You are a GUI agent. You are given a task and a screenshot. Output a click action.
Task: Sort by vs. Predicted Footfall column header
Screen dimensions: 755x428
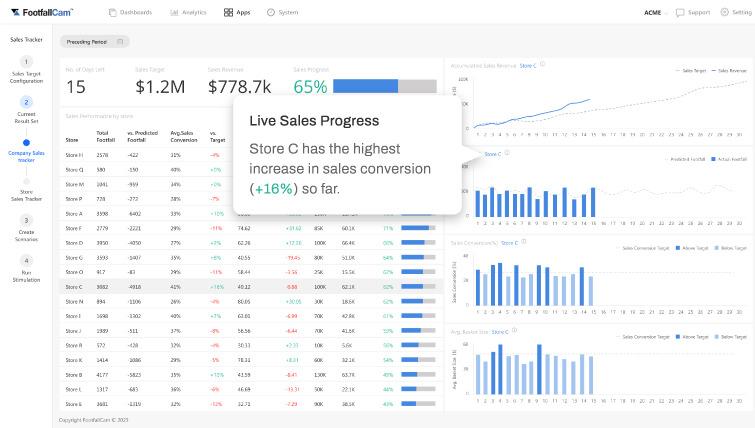click(143, 136)
